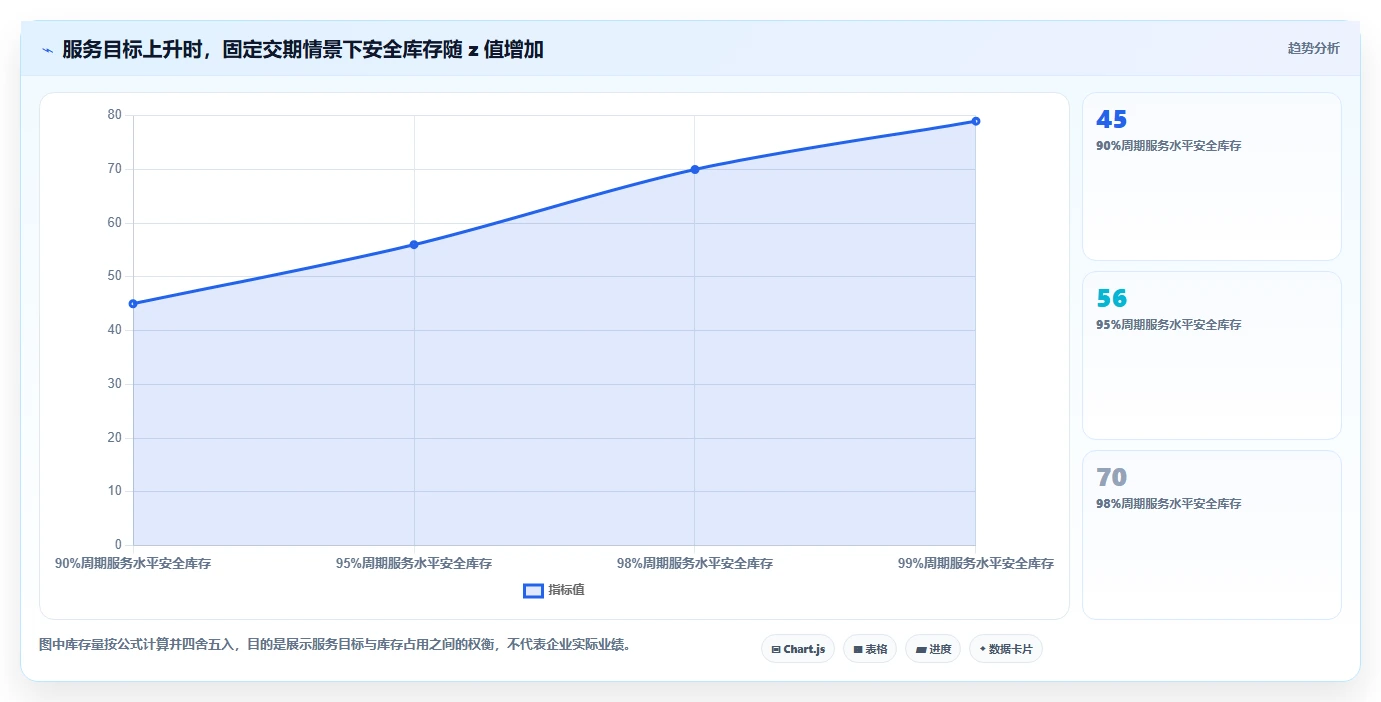Click the 数据卡片 chip star icon
This screenshot has width=1381, height=702.
[x=982, y=649]
